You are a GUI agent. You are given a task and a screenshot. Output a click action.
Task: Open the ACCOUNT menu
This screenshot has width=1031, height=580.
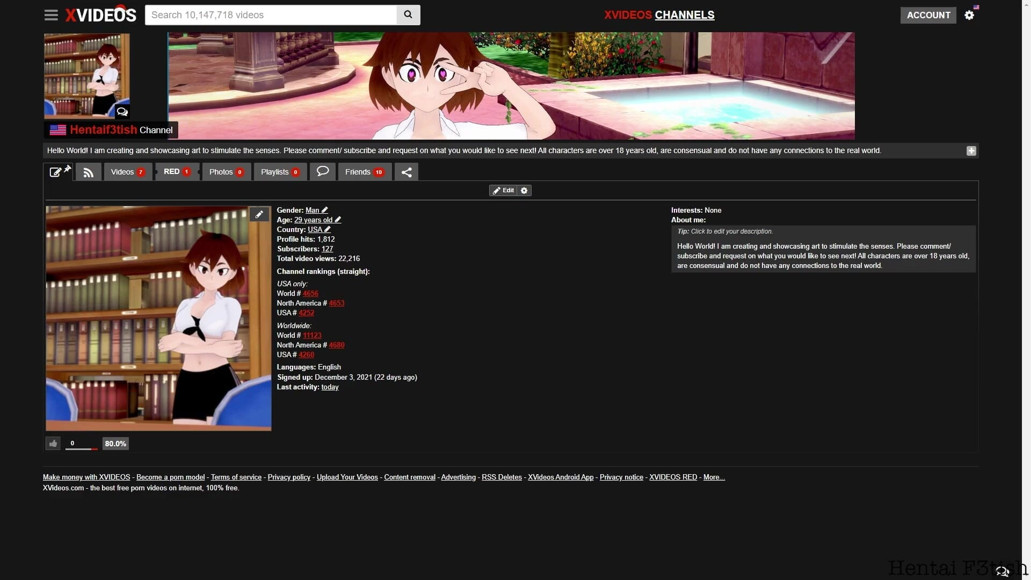click(928, 14)
